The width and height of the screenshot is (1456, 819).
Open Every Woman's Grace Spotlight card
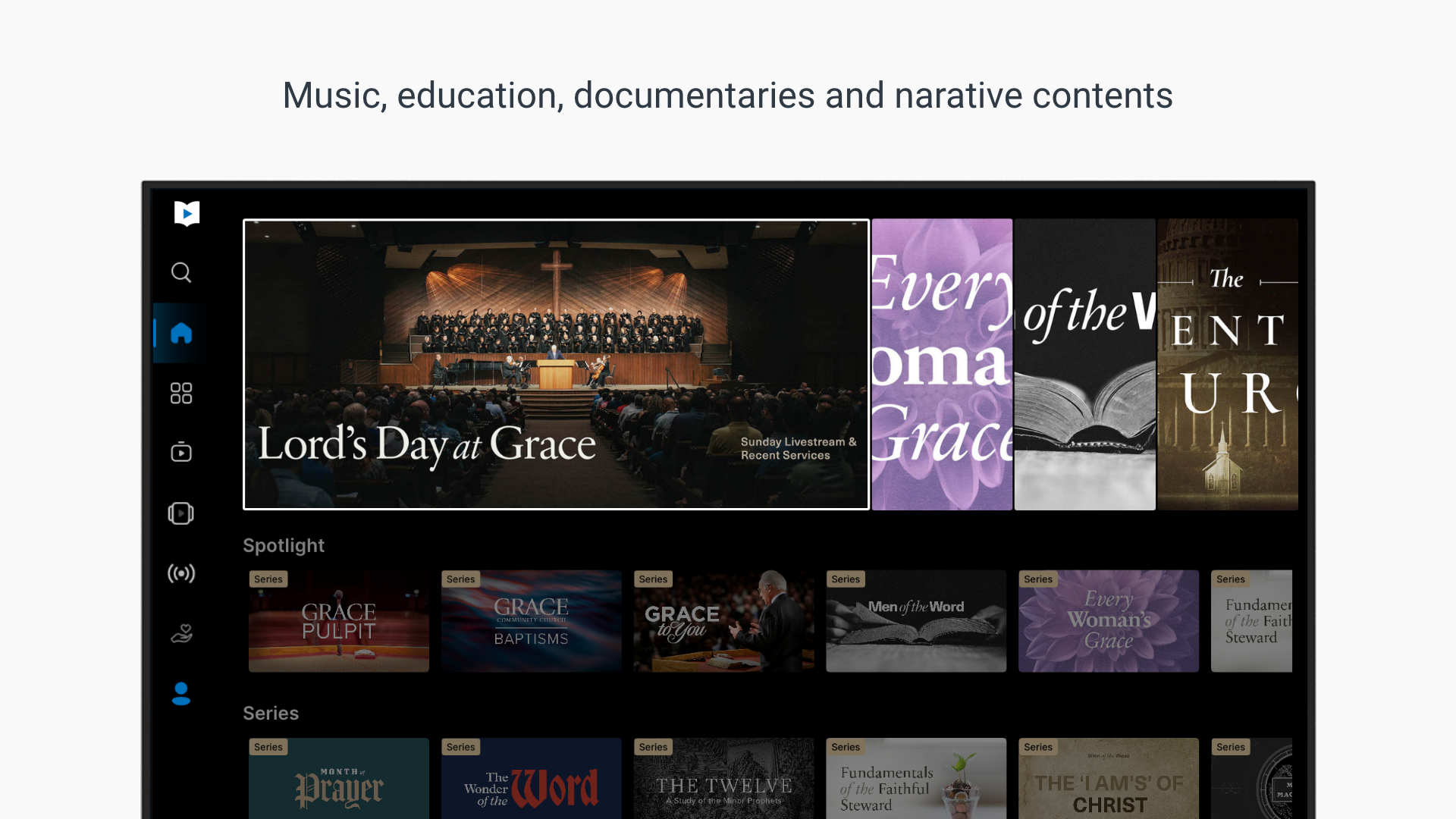pos(1109,621)
